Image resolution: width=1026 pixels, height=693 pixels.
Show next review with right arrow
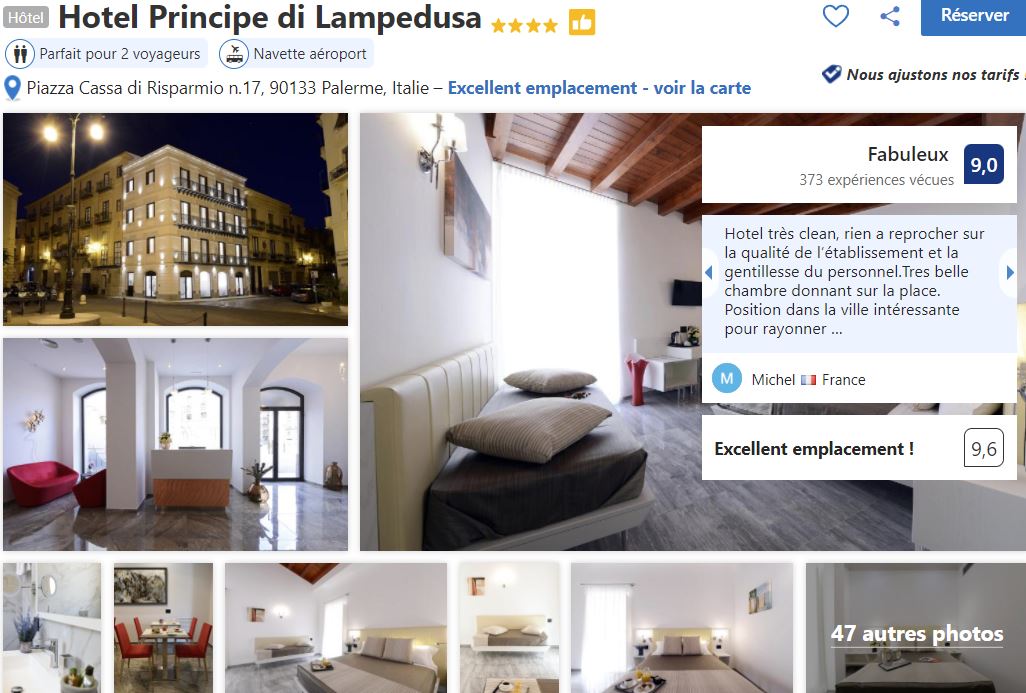pyautogui.click(x=1010, y=272)
